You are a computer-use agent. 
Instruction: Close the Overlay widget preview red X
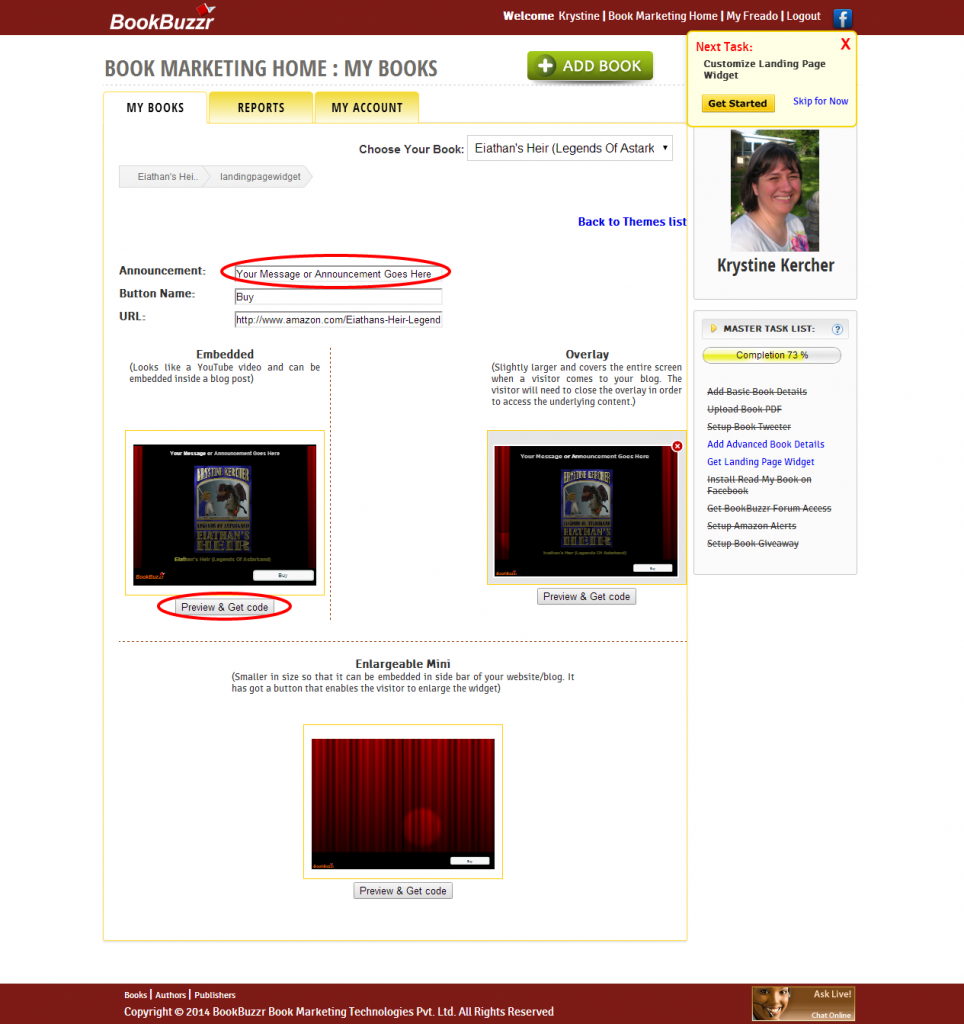[x=677, y=446]
